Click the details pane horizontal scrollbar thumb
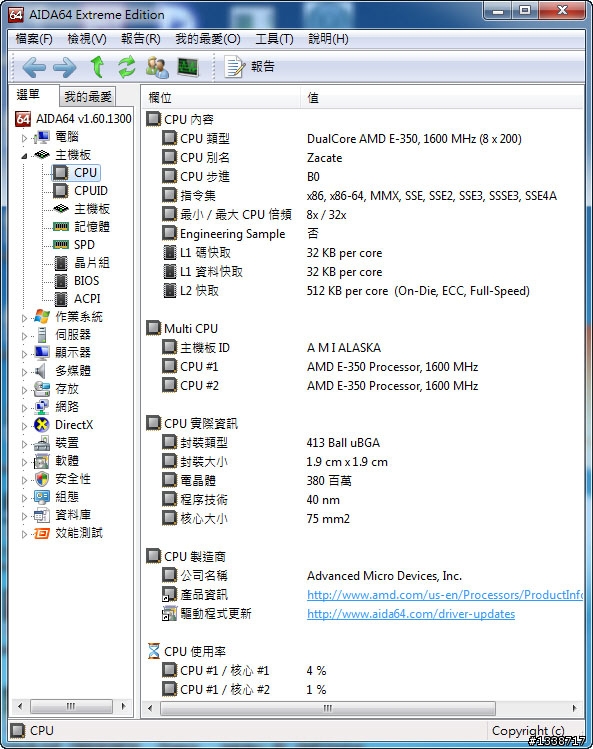The width and height of the screenshot is (593, 749). pos(328,708)
